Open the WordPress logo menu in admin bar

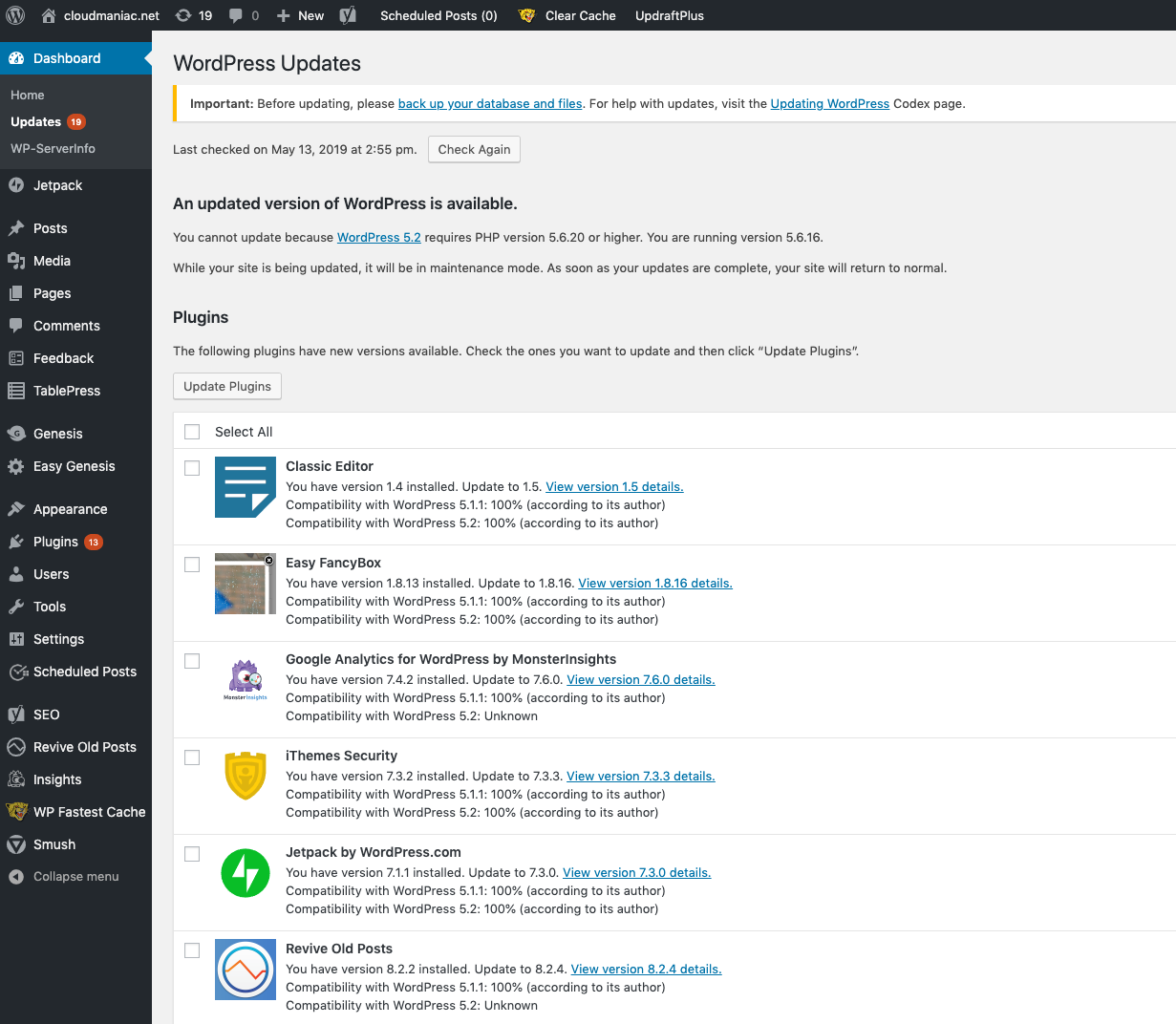pyautogui.click(x=15, y=15)
